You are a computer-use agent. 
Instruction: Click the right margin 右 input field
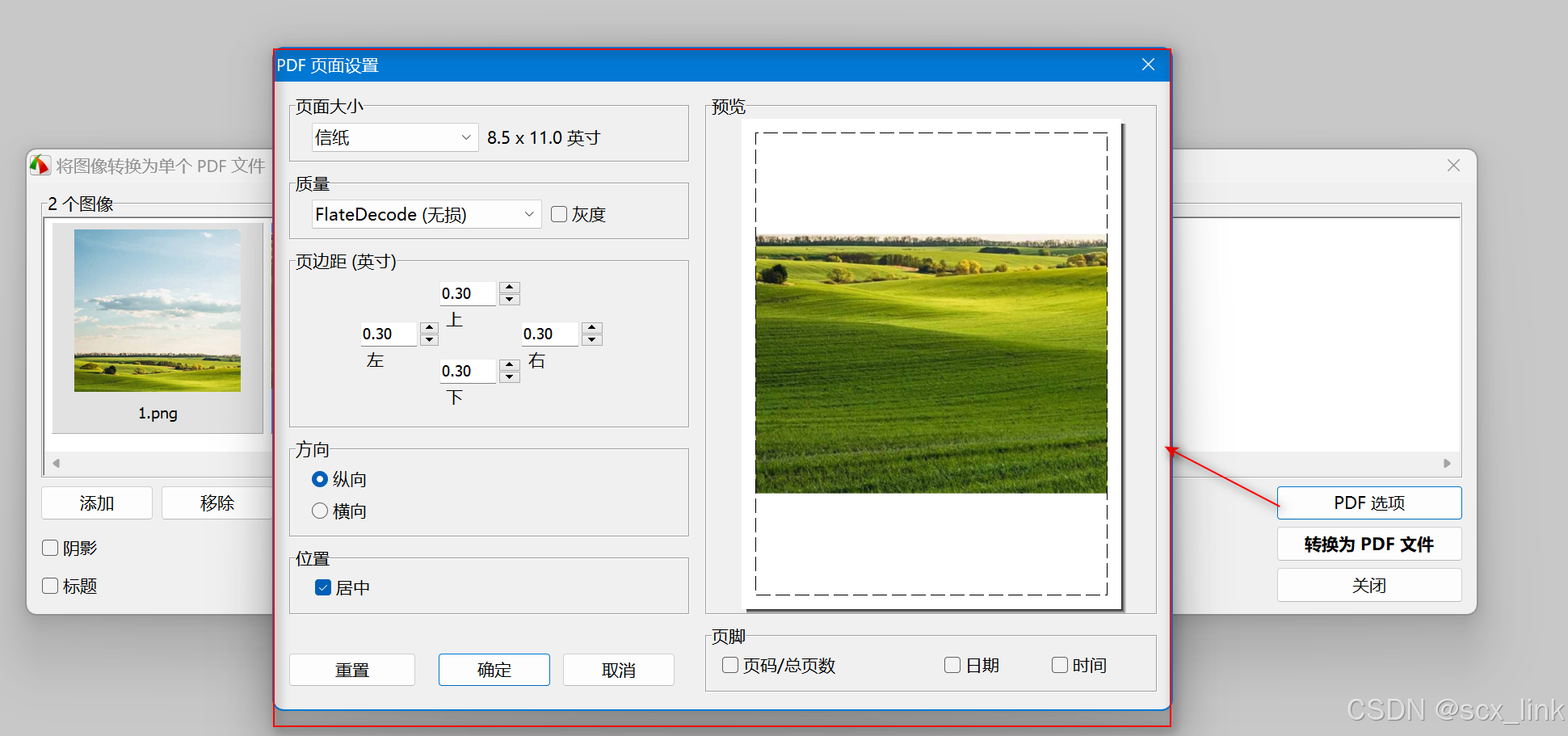[550, 334]
